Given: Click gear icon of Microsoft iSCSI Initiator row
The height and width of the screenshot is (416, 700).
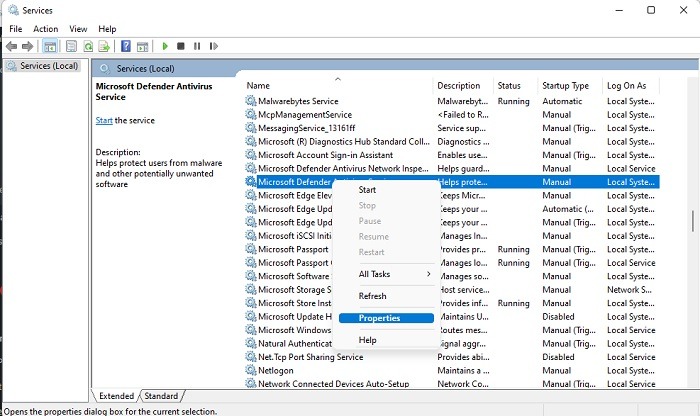Looking at the screenshot, I should tap(251, 236).
